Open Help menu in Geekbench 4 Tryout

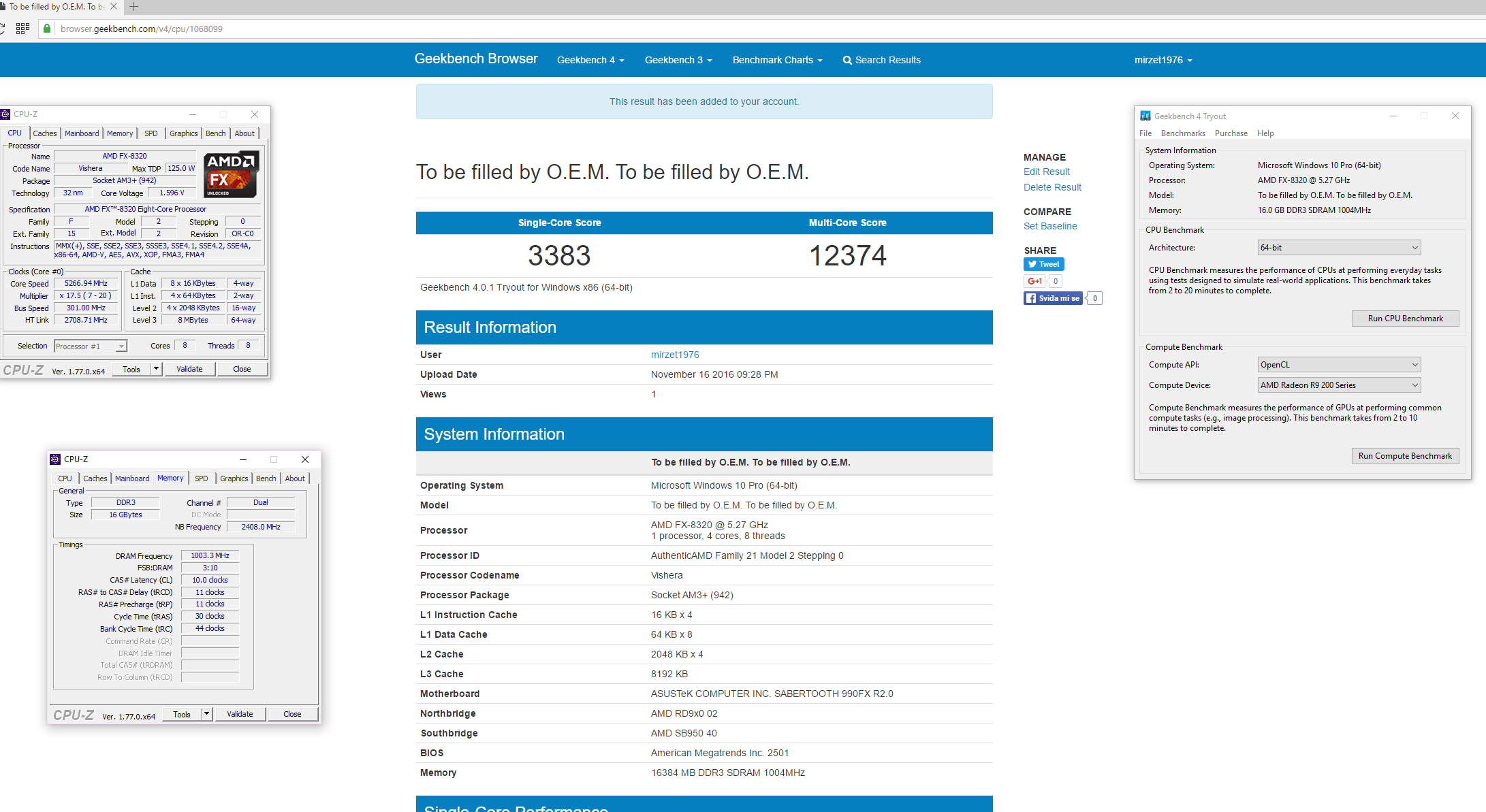click(x=1265, y=133)
